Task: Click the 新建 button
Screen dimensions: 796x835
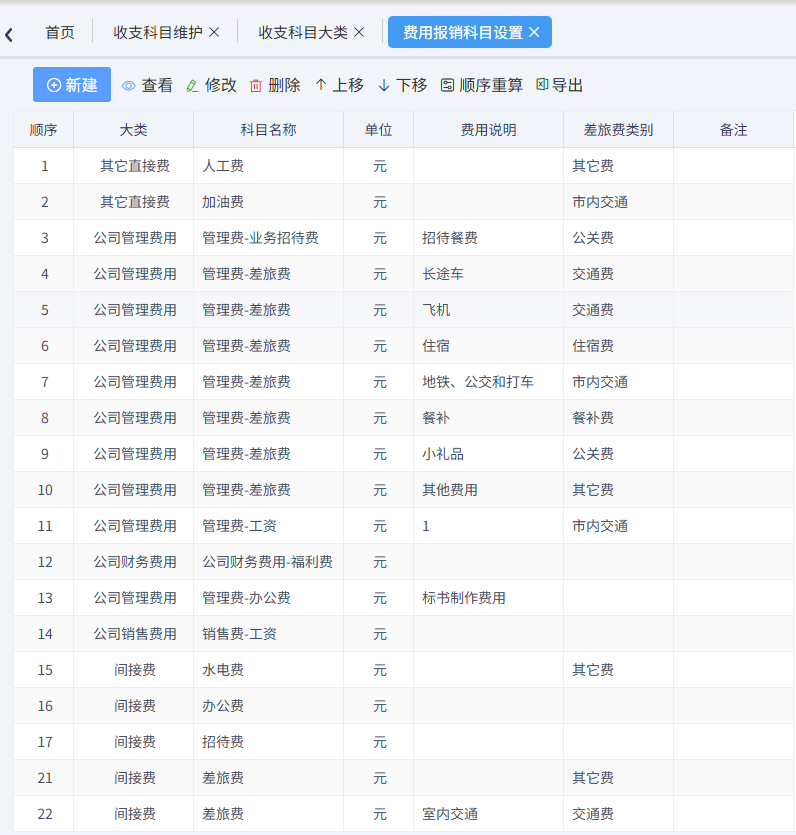Action: point(72,85)
